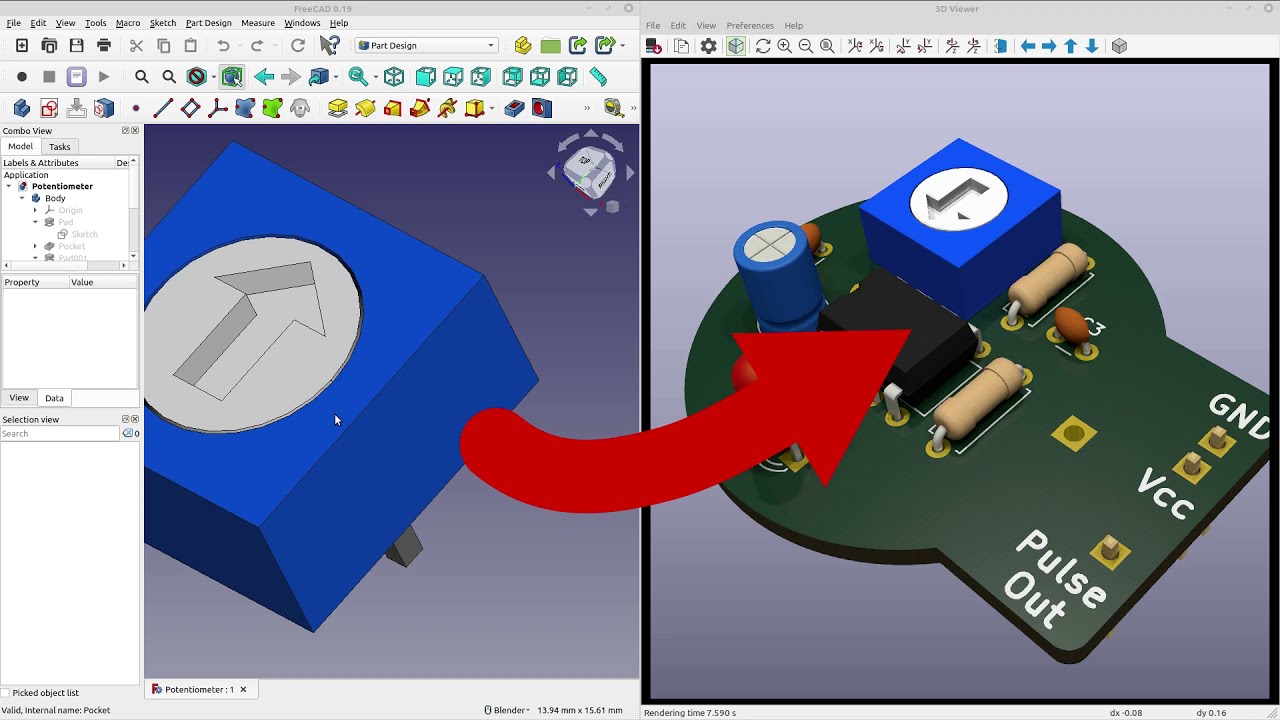The height and width of the screenshot is (720, 1280).
Task: Click the reload board icon in 3D Viewer
Action: click(x=763, y=46)
